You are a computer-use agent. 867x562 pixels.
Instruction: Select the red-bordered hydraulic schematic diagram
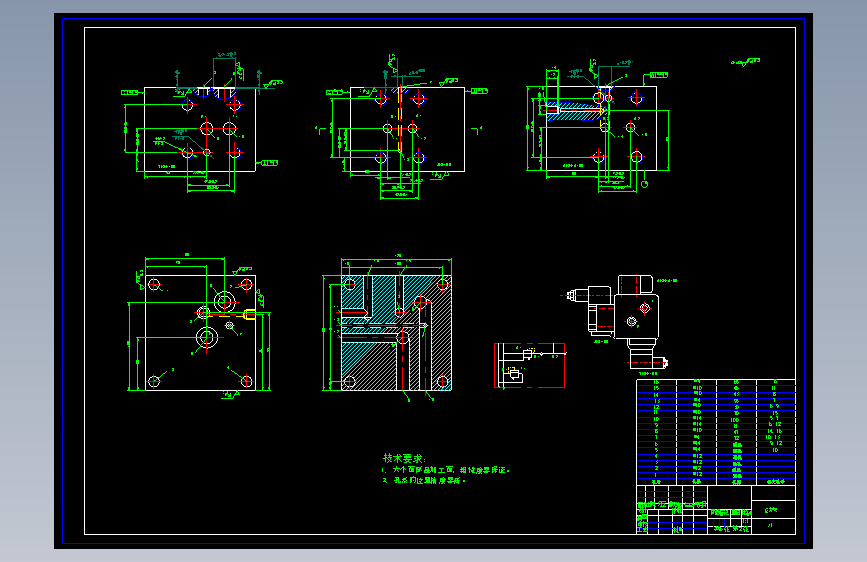530,365
